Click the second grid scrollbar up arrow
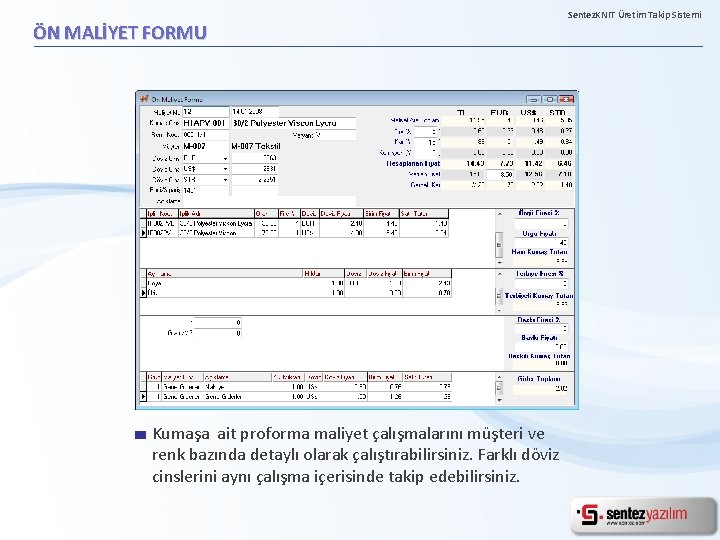 (x=499, y=274)
